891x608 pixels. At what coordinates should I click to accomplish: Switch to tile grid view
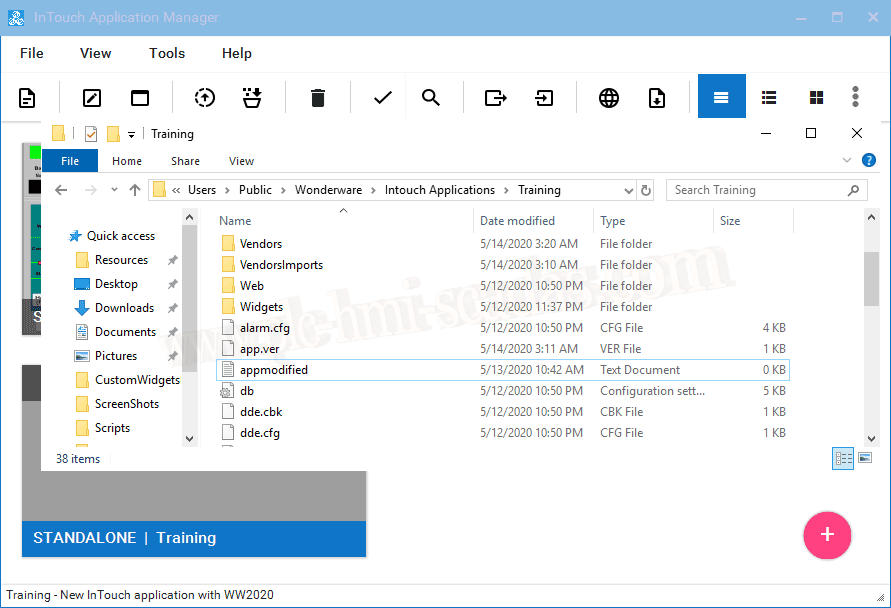coord(817,97)
